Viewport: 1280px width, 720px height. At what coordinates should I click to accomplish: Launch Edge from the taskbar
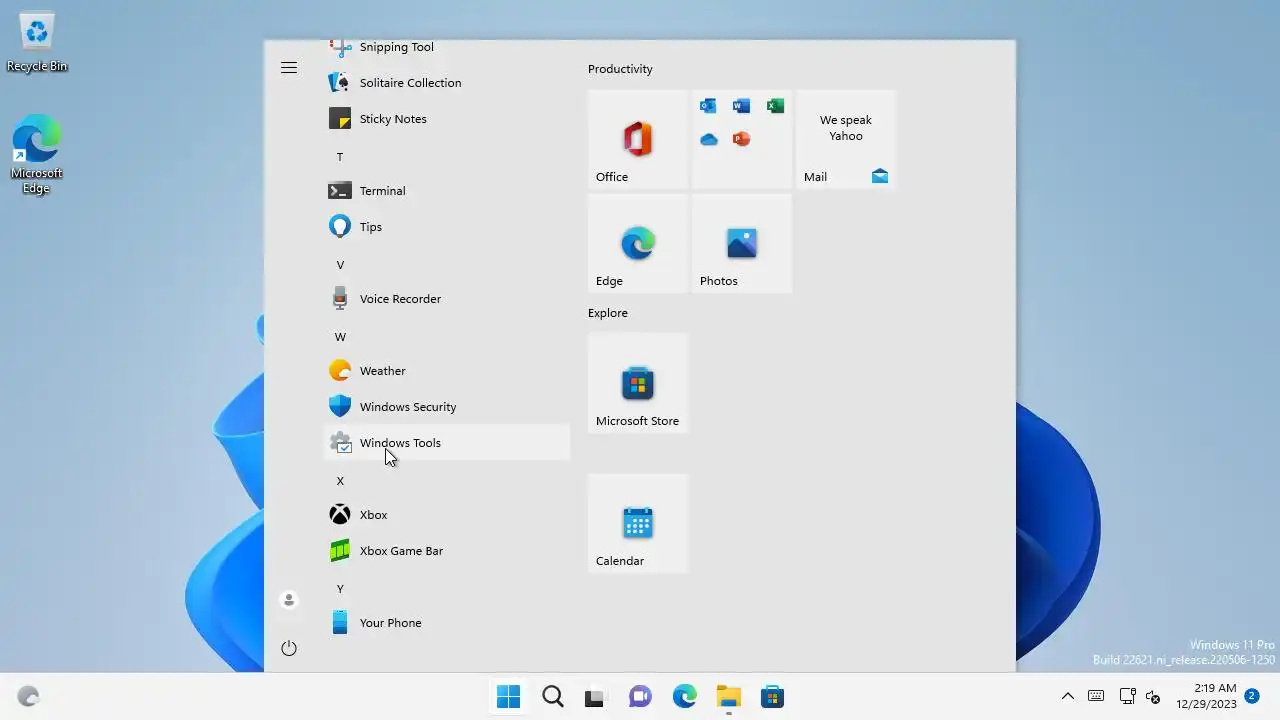point(684,697)
